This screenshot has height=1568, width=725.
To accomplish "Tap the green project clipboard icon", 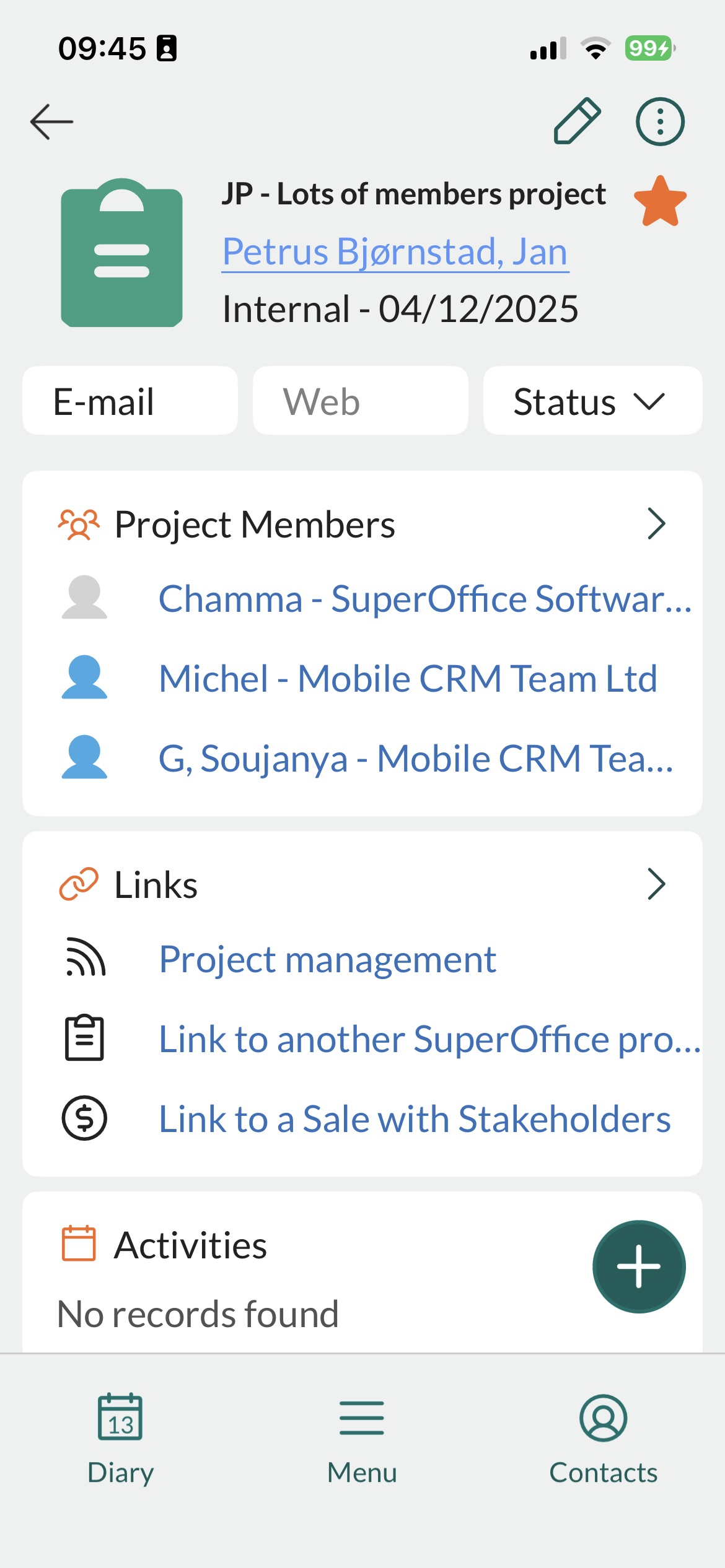I will pos(121,253).
